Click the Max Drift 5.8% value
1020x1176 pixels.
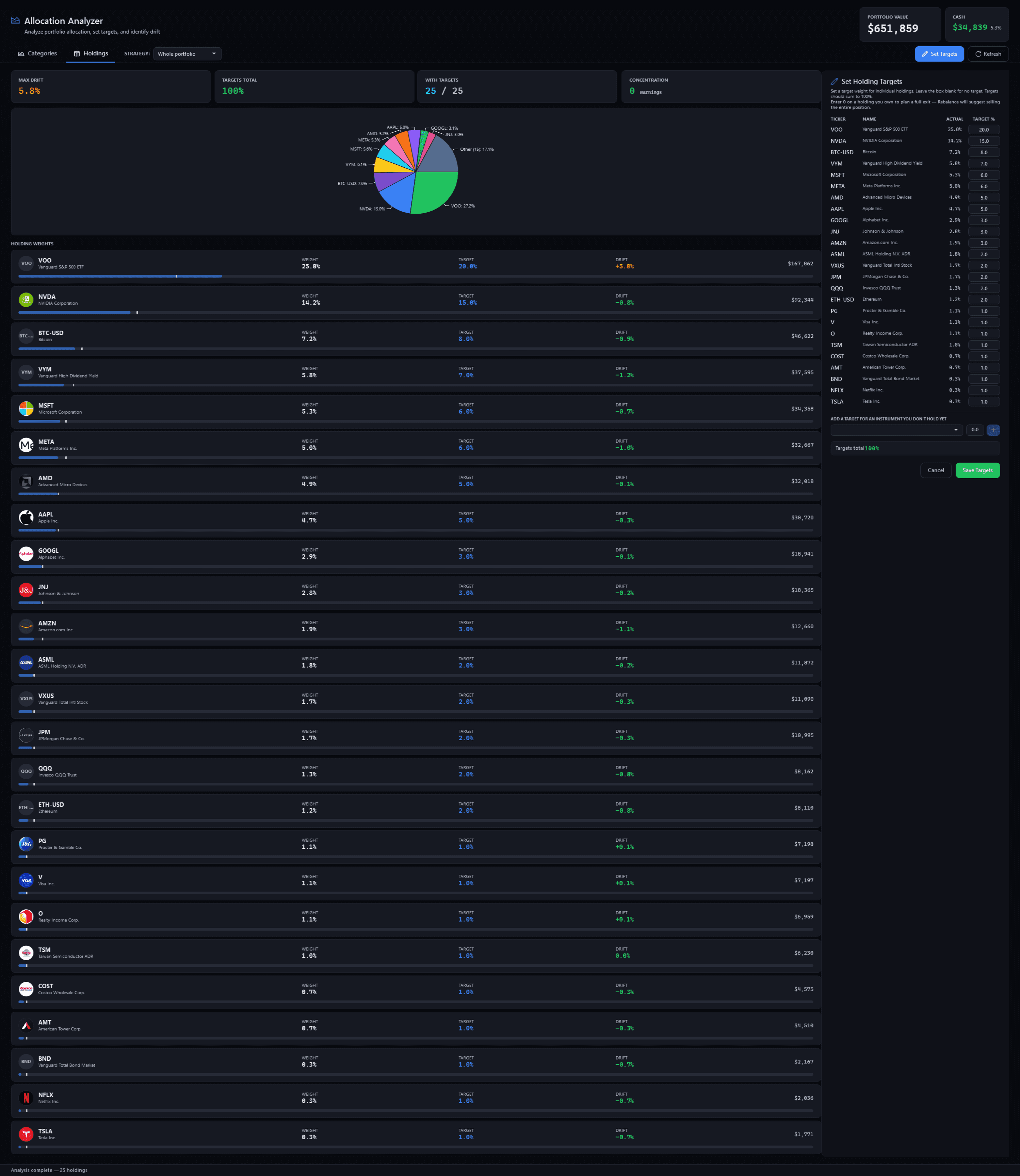click(29, 91)
